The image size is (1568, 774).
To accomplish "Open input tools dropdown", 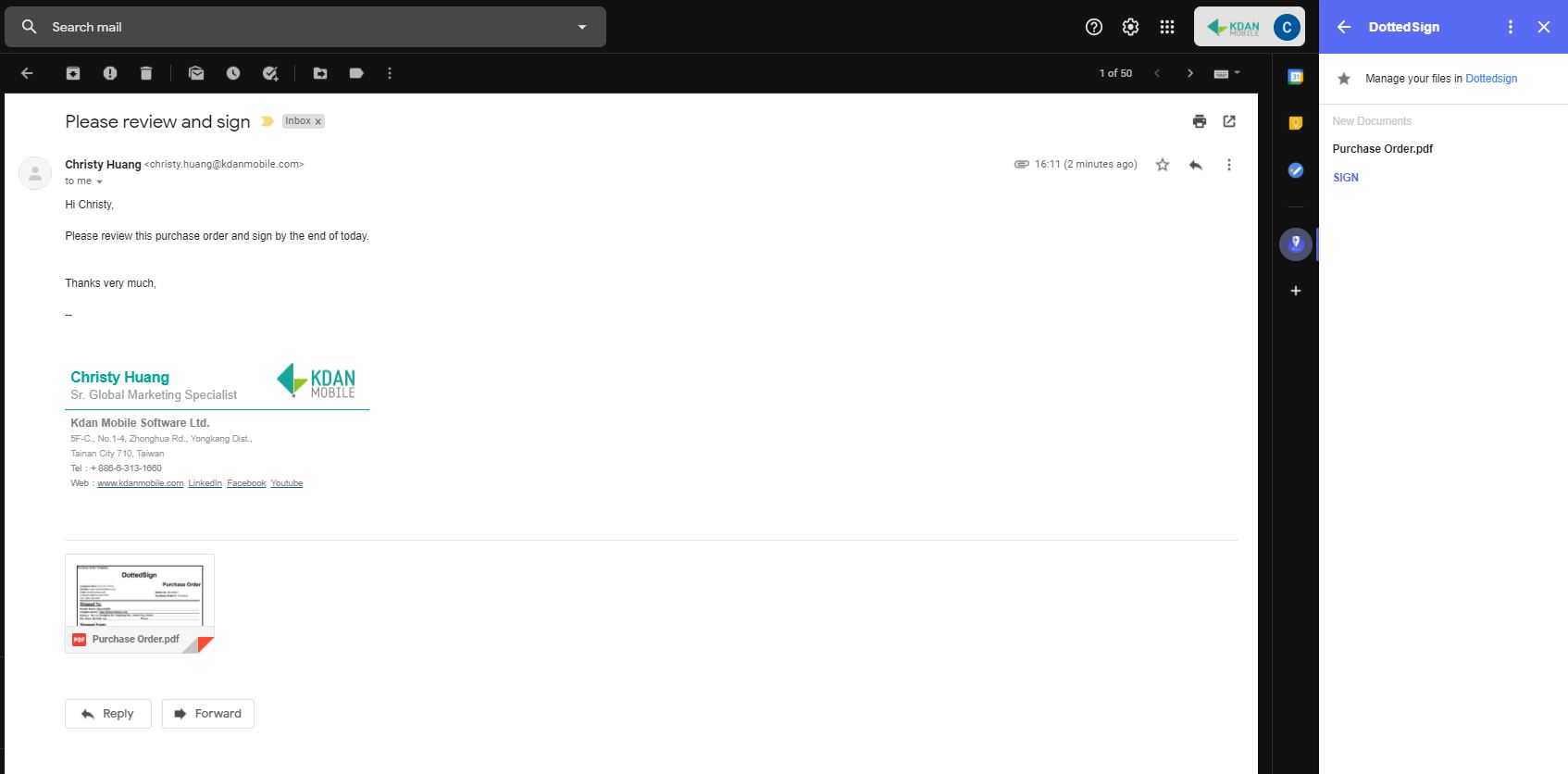I will [x=1227, y=73].
